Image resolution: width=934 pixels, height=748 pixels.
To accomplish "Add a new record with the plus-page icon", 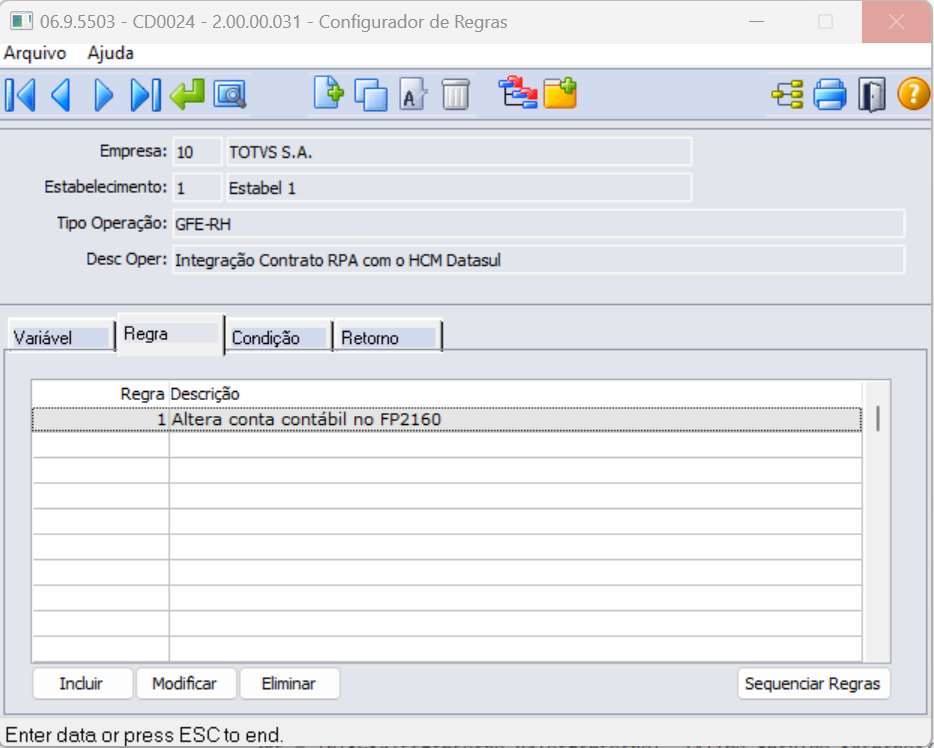I will pyautogui.click(x=329, y=94).
